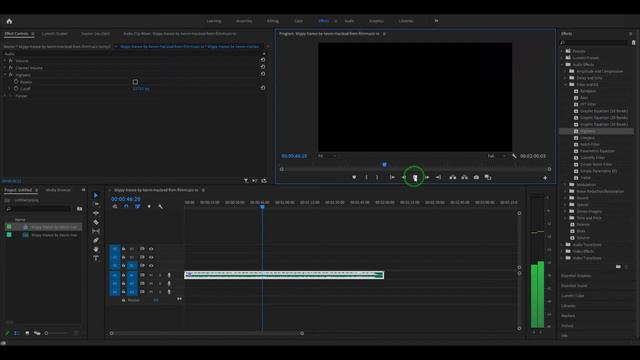640x360 pixels.
Task: Open Program monitor settings wrench
Action: [x=514, y=156]
